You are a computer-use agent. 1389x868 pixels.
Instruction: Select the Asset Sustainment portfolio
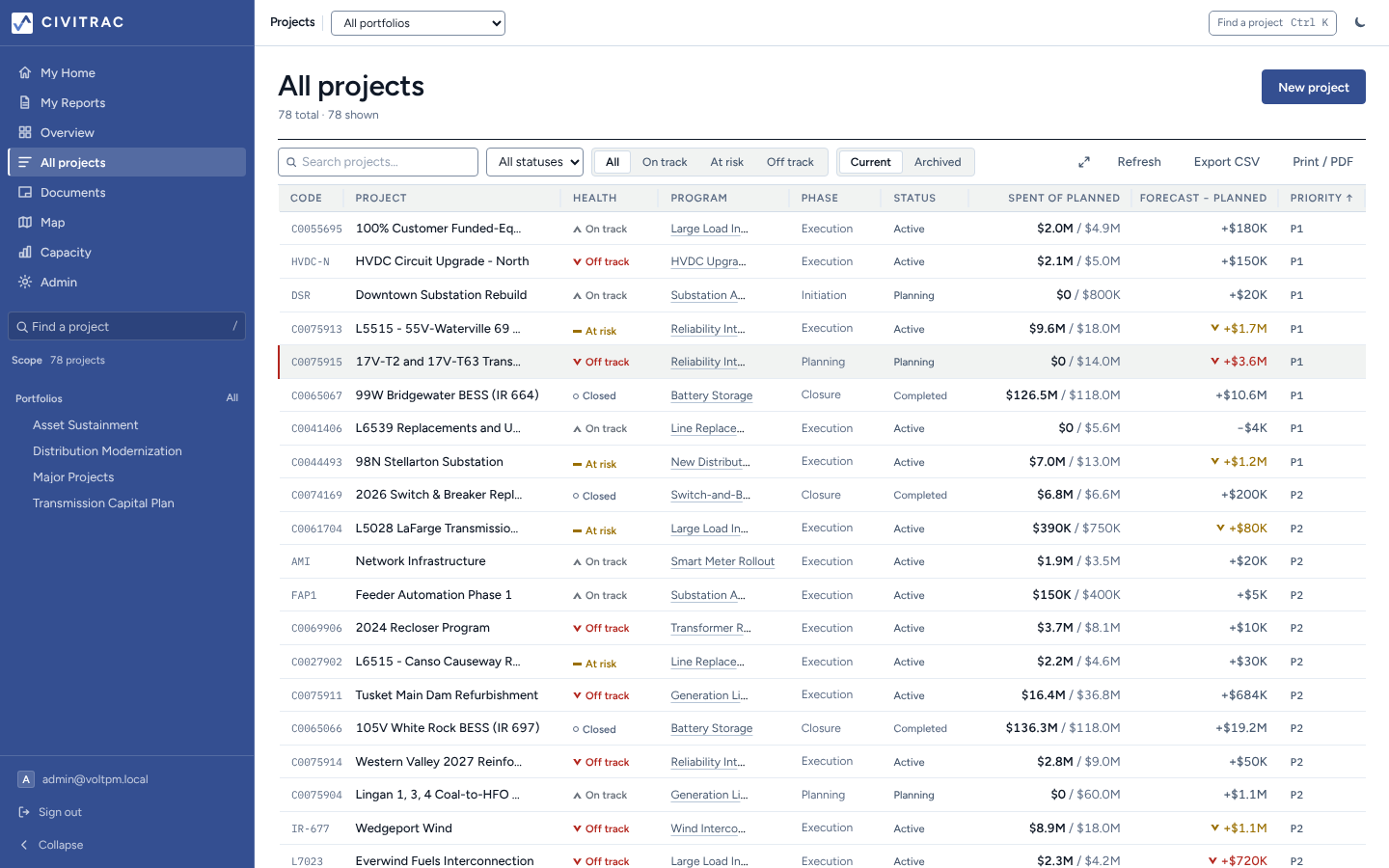click(x=86, y=425)
